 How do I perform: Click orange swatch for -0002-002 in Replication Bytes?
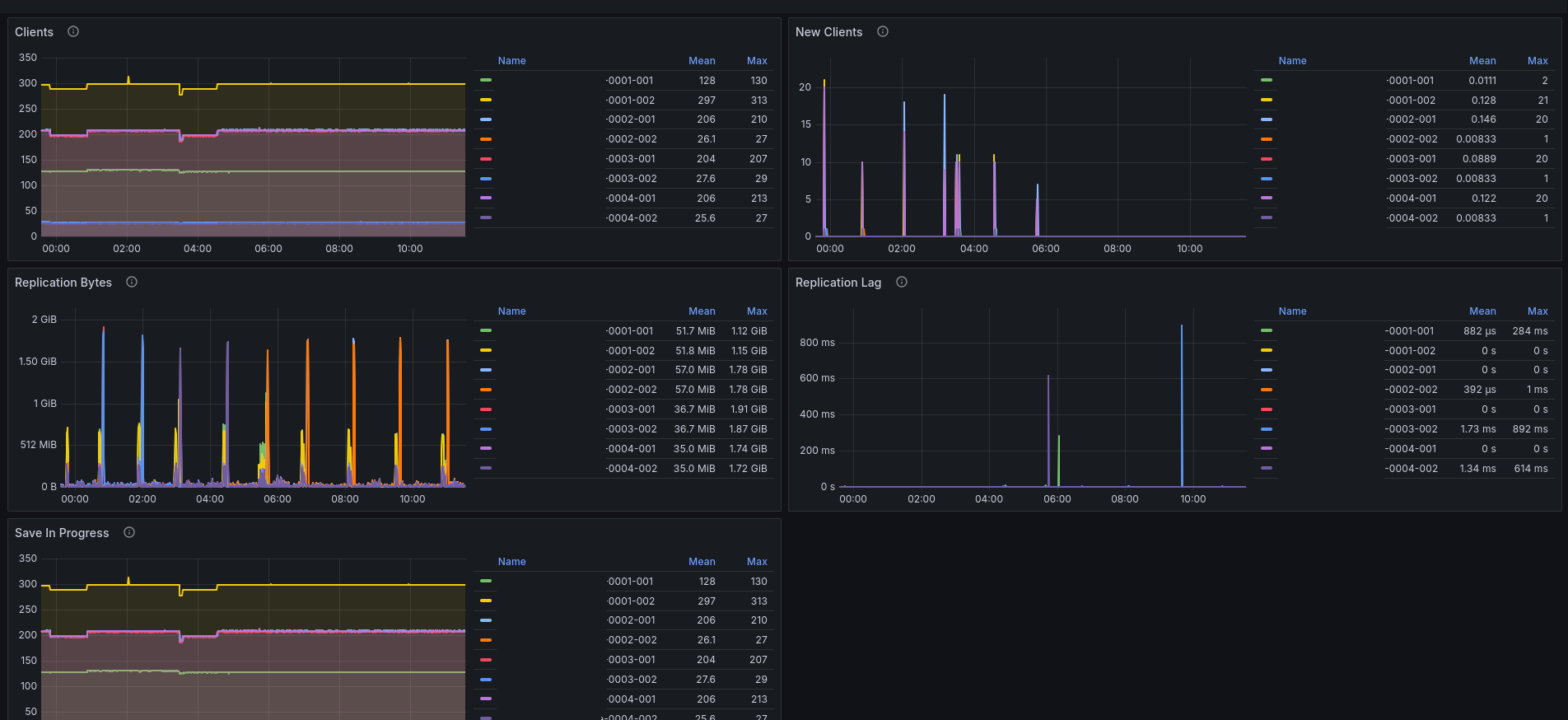click(486, 390)
